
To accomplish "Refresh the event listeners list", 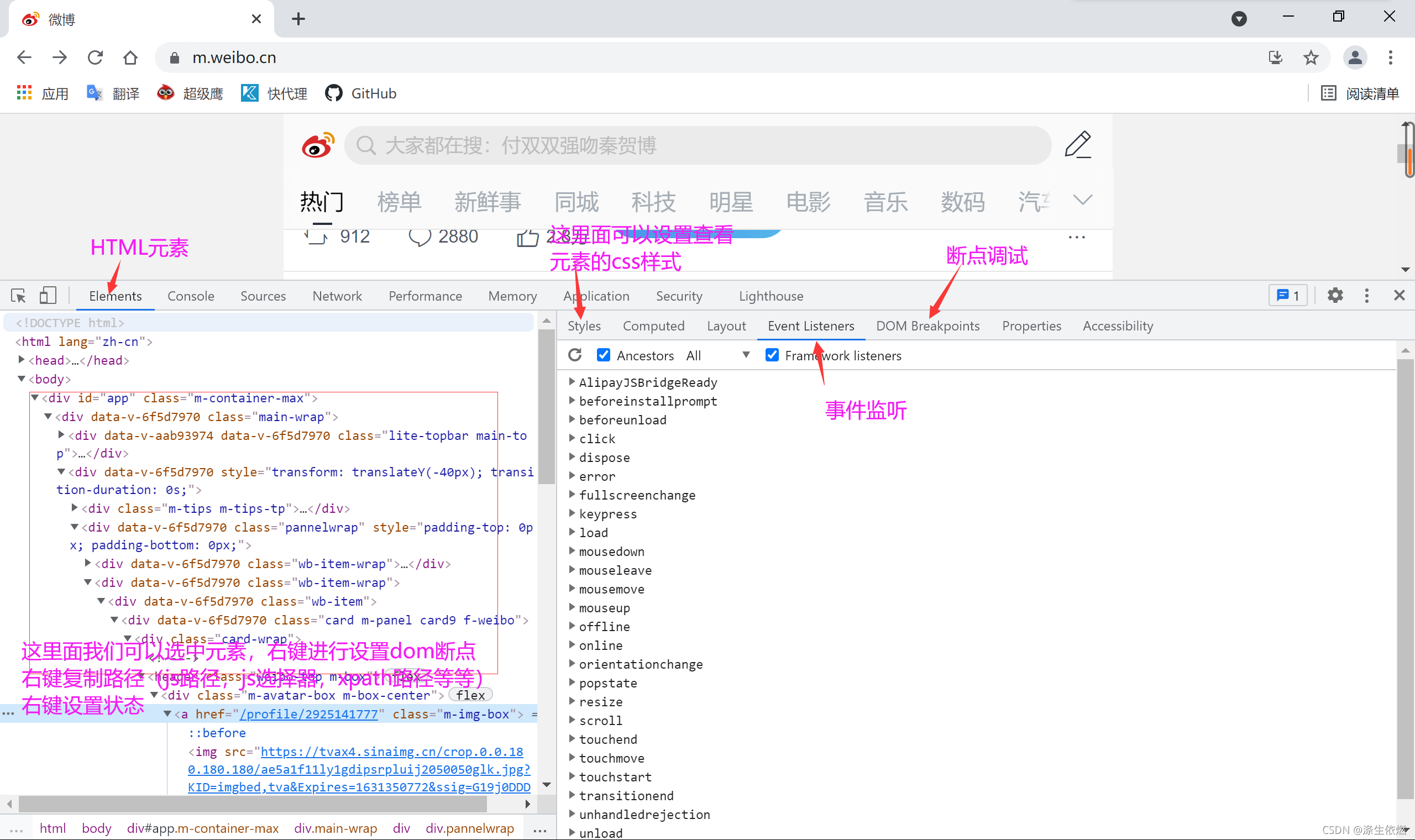I will pyautogui.click(x=575, y=355).
